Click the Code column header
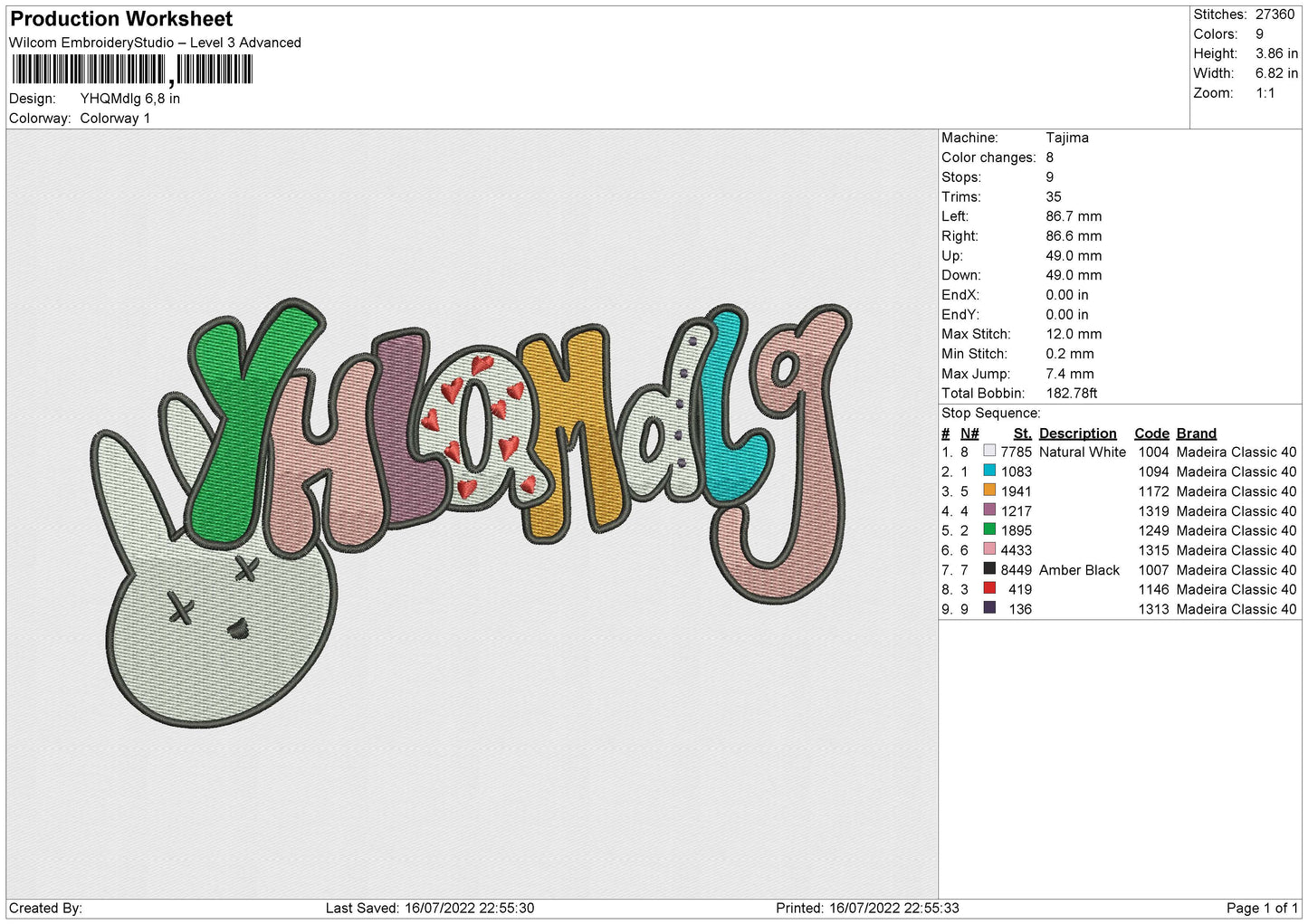The width and height of the screenshot is (1308, 924). [1151, 433]
